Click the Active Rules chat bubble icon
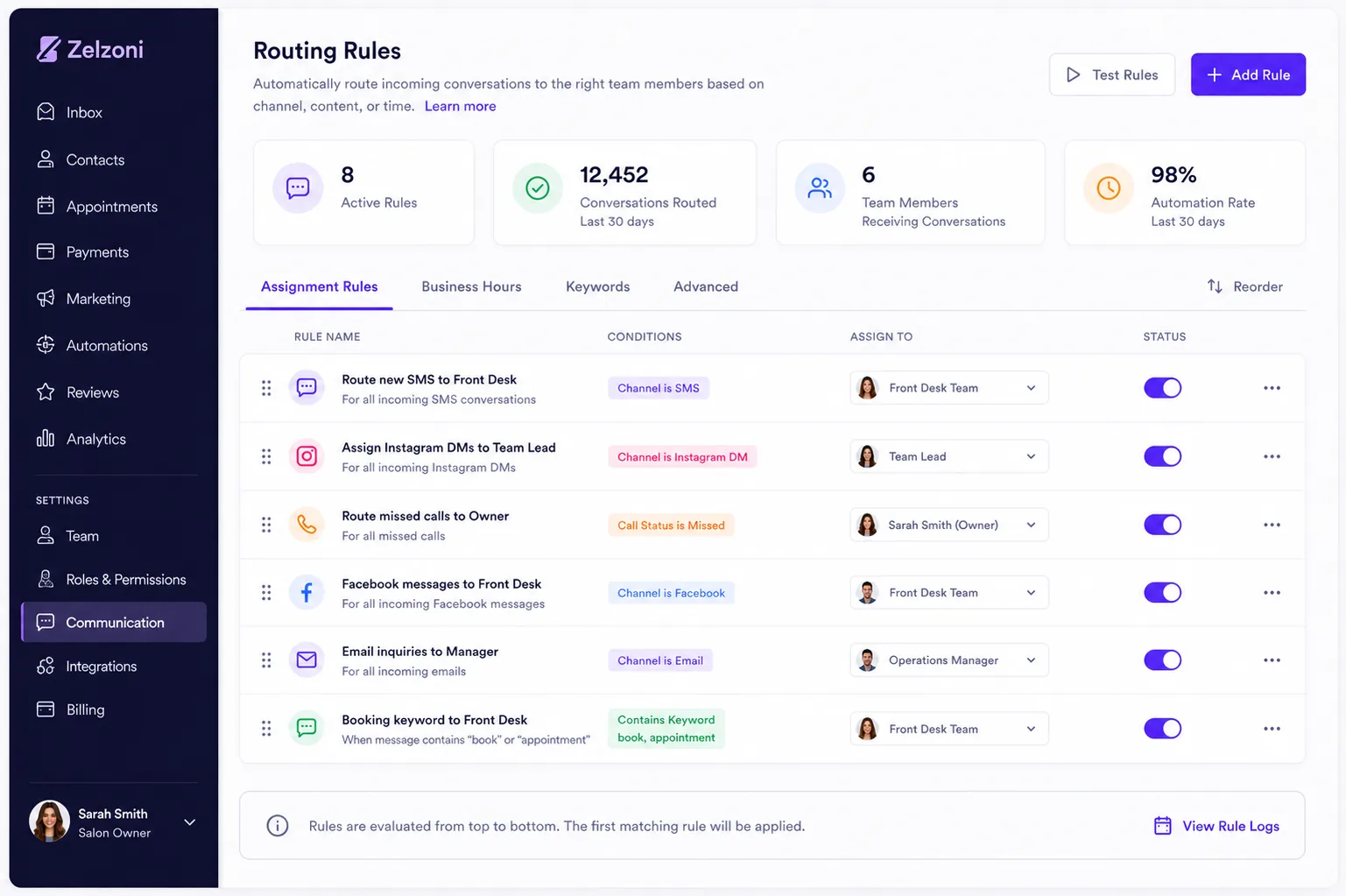The height and width of the screenshot is (896, 1346). point(298,187)
